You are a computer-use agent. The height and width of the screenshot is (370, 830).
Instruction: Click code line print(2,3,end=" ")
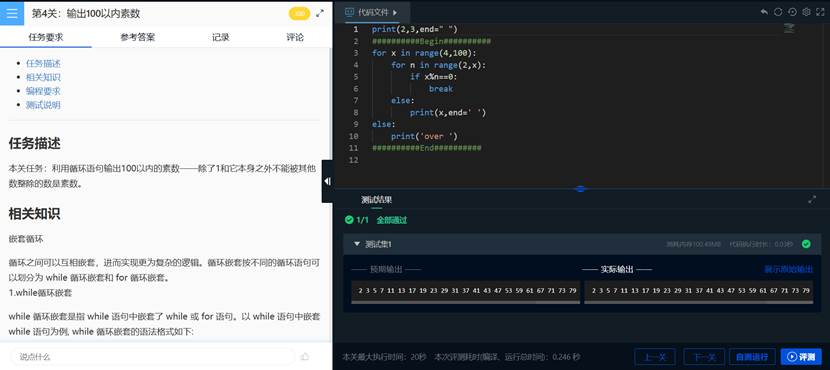pos(414,29)
